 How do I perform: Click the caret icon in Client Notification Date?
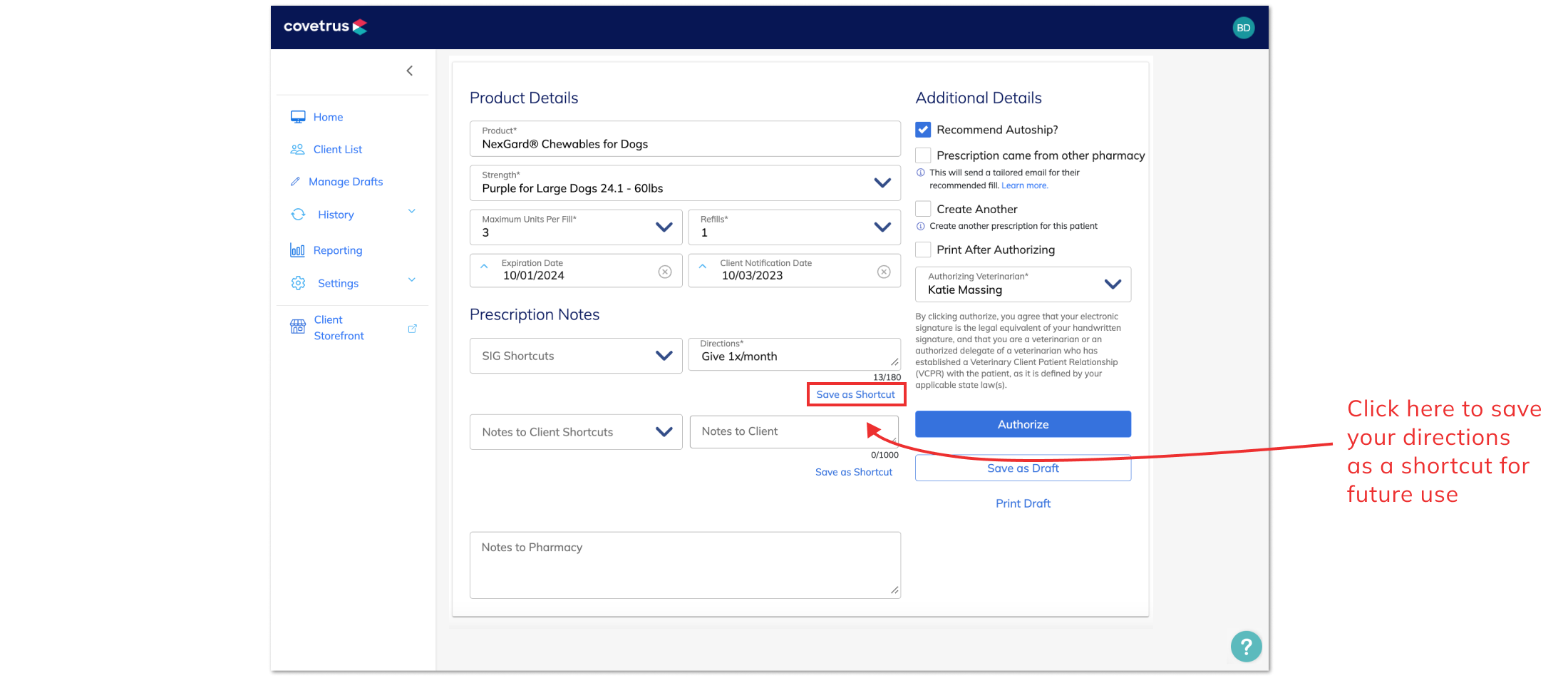(x=703, y=266)
